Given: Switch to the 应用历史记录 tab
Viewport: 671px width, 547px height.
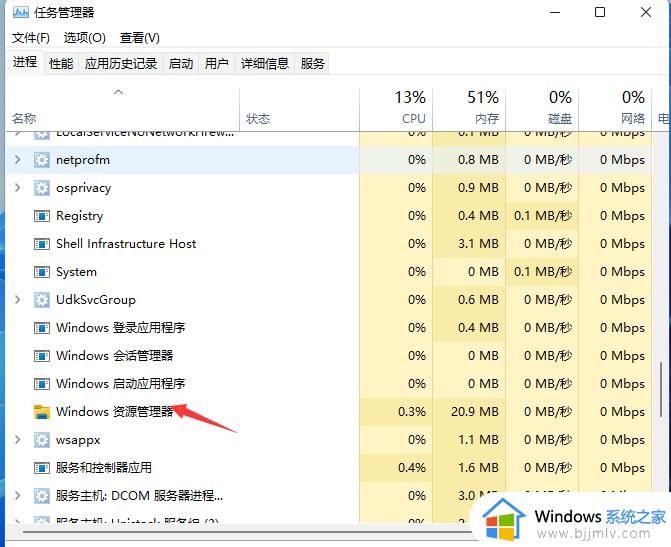Looking at the screenshot, I should pyautogui.click(x=121, y=64).
